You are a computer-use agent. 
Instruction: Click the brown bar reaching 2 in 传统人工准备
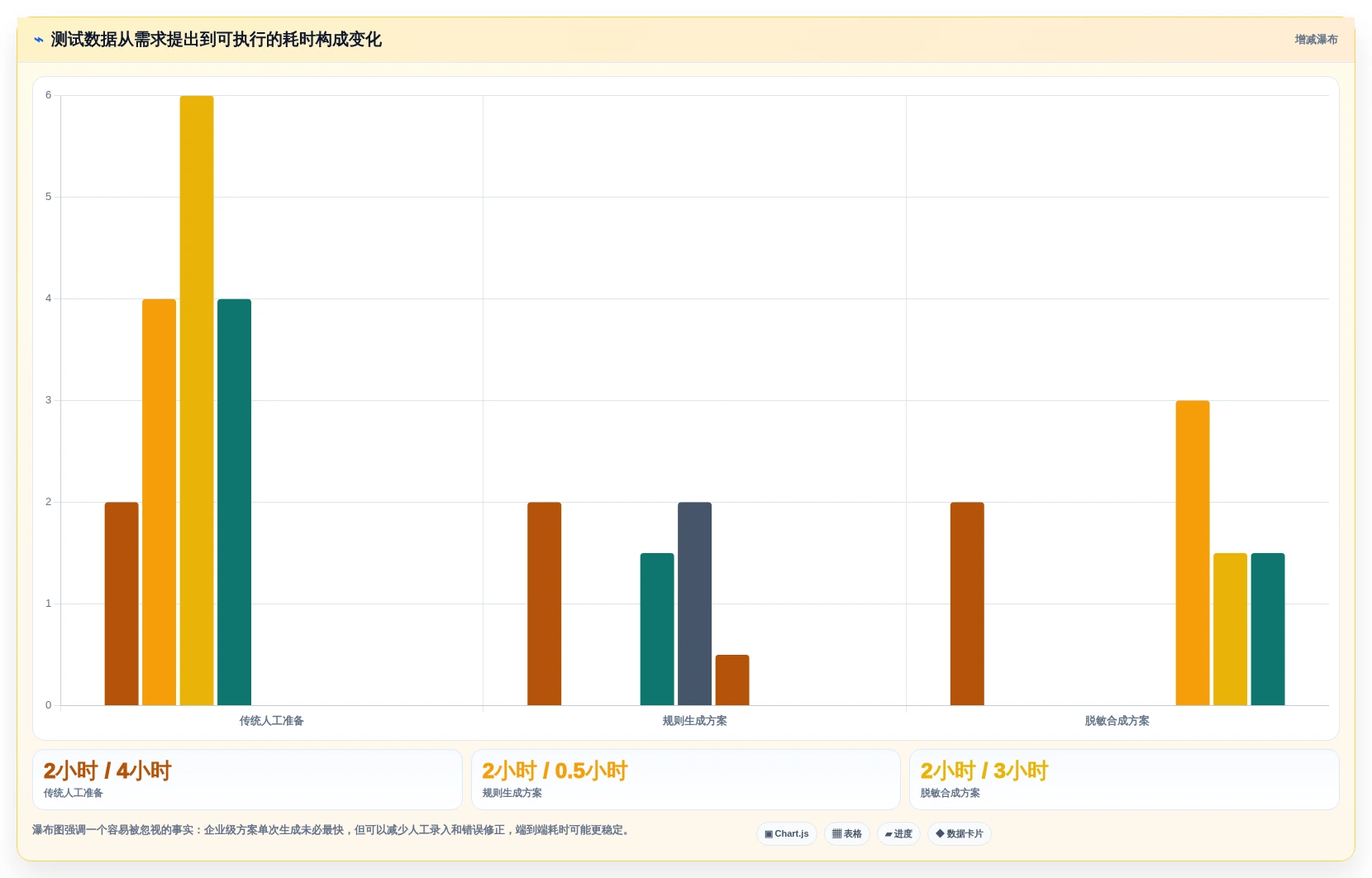121,604
